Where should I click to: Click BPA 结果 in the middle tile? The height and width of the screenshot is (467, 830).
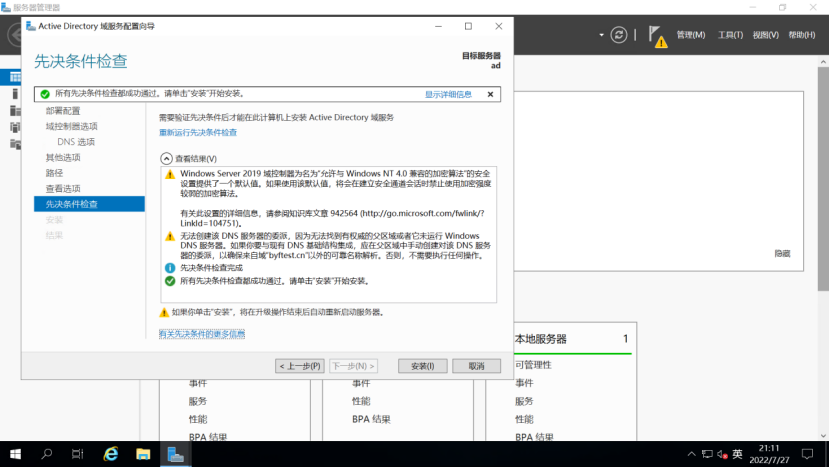[371, 419]
